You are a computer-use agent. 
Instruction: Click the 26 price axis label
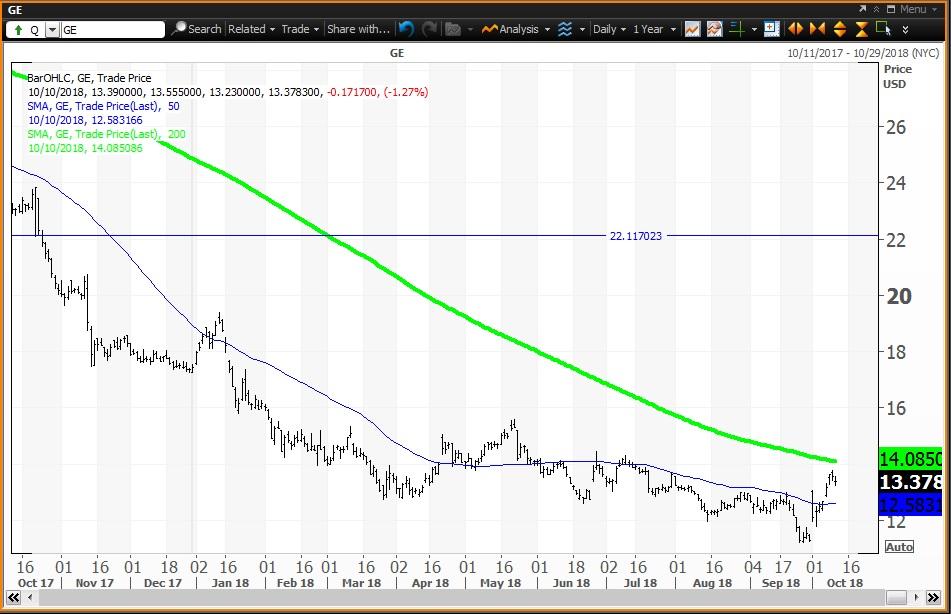896,127
